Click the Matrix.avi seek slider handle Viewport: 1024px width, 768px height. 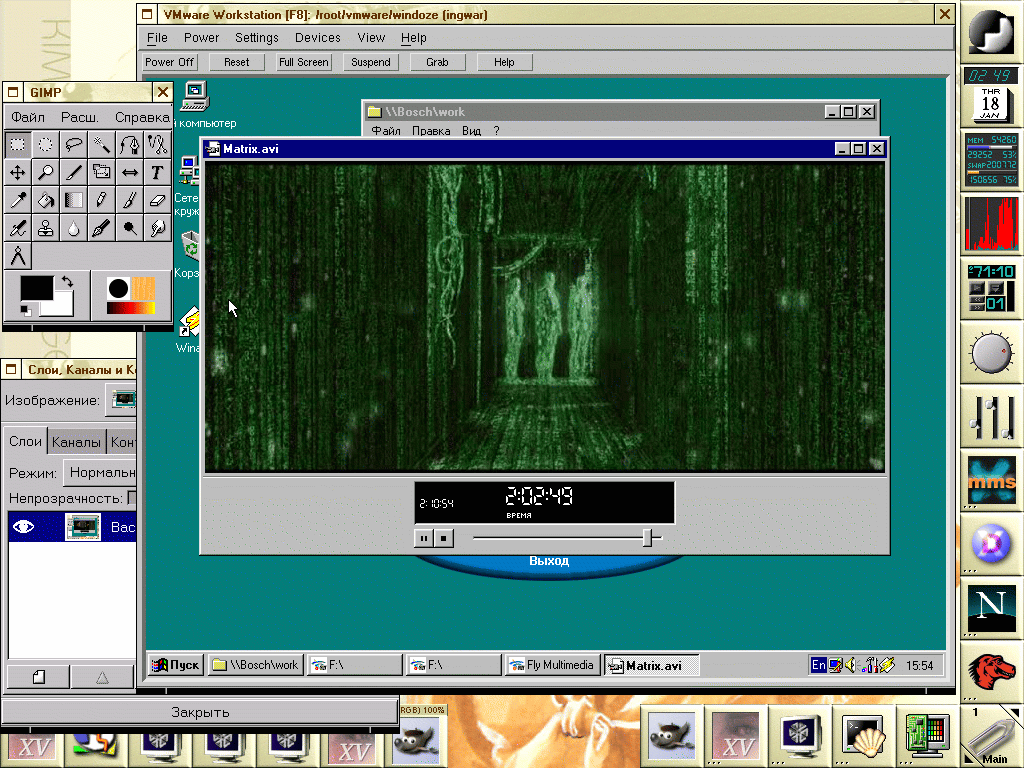click(x=647, y=537)
